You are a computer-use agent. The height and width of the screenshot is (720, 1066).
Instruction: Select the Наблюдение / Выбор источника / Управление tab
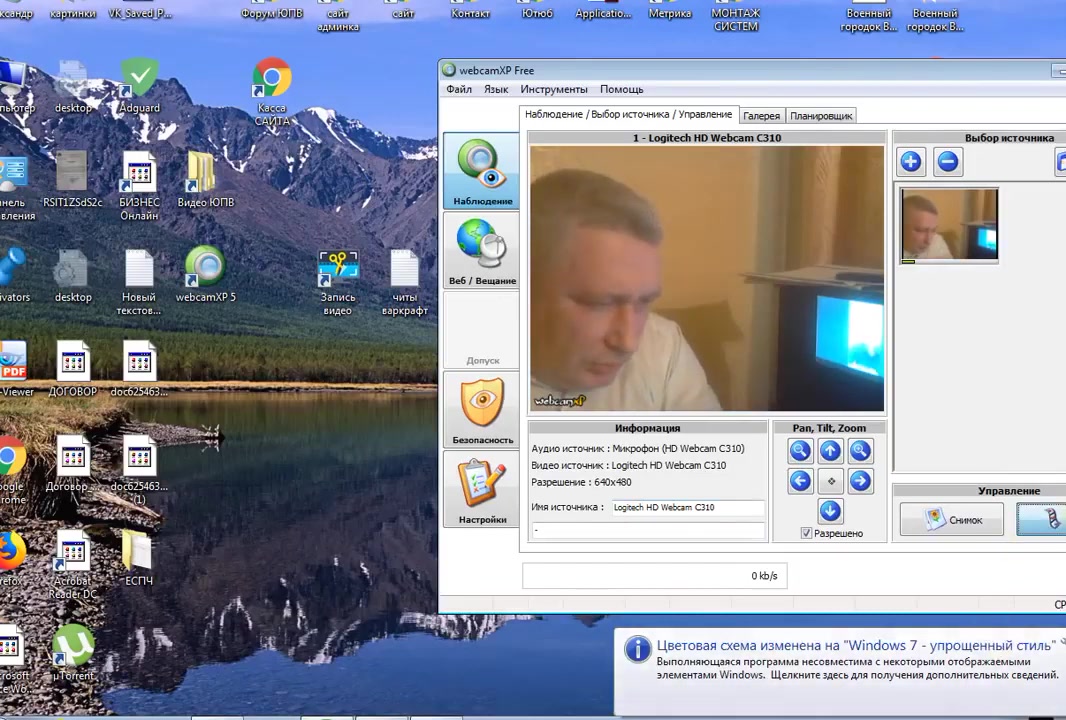tap(628, 114)
